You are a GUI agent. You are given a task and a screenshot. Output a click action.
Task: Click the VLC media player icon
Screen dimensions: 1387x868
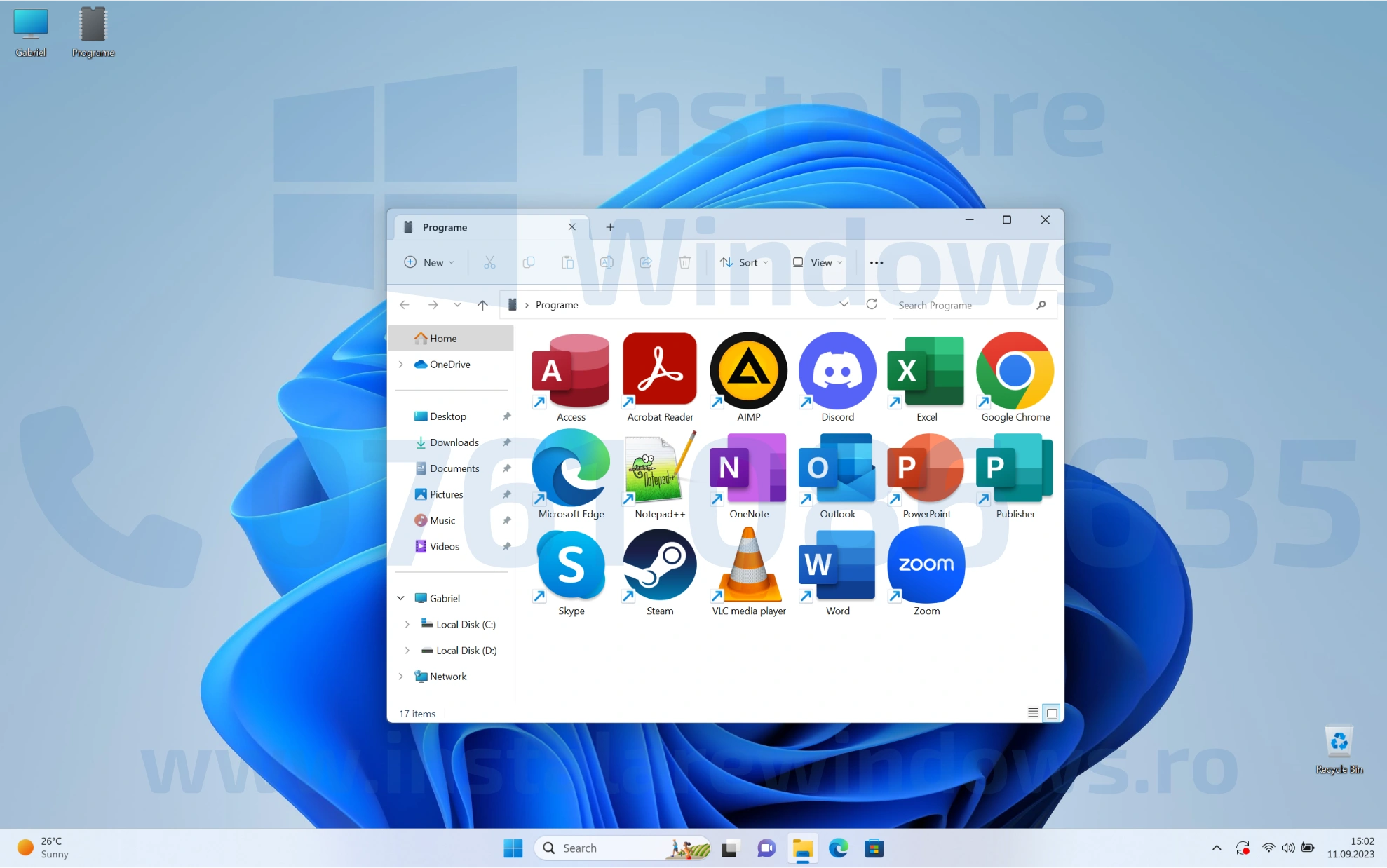pos(748,566)
